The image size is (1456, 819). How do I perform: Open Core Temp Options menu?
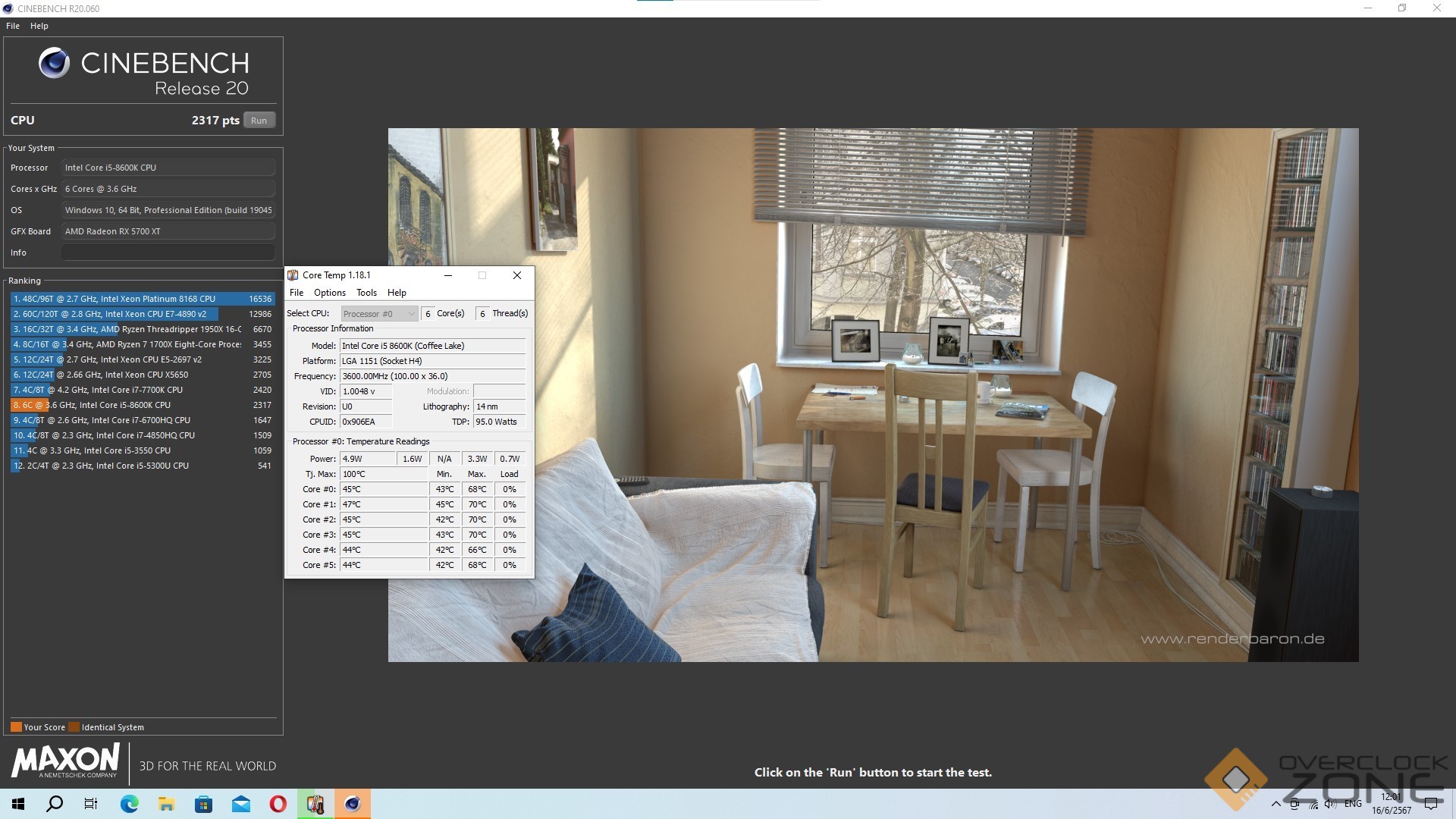[x=330, y=293]
